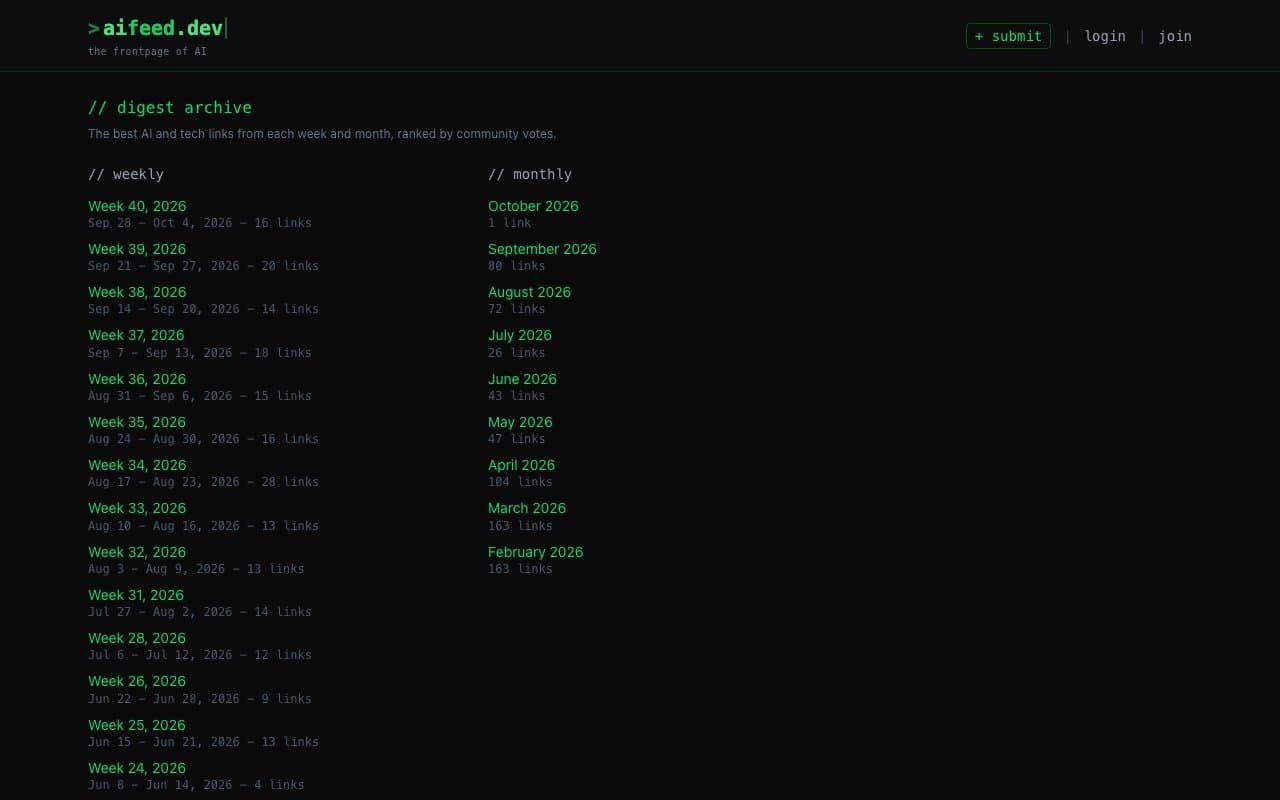Image resolution: width=1280 pixels, height=800 pixels.
Task: Open the May 2026 monthly digest
Action: [520, 422]
